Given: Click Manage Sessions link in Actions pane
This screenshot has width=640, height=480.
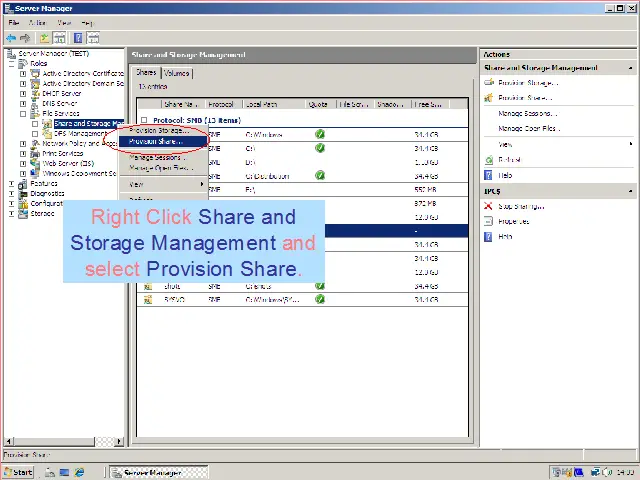Looking at the screenshot, I should [528, 113].
